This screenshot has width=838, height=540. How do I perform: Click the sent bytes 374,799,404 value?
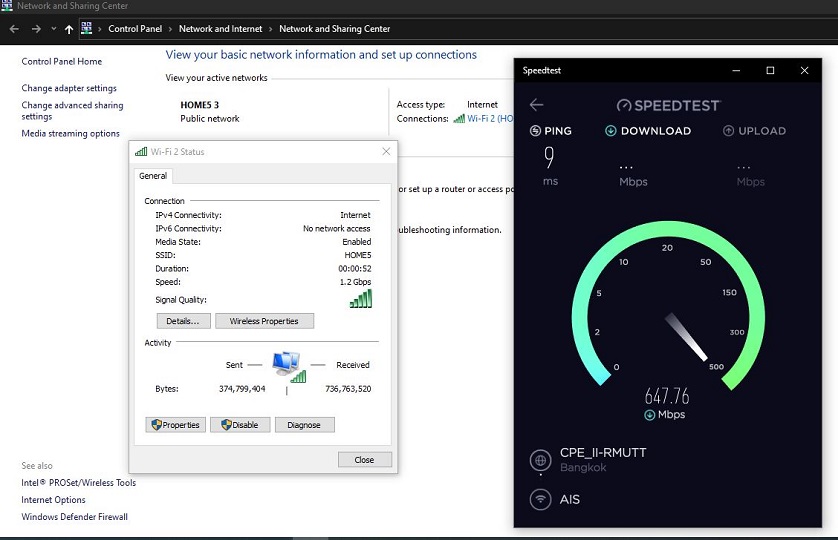coord(242,389)
